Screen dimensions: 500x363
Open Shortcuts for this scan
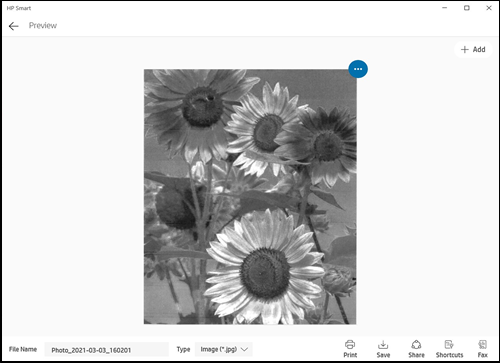point(449,349)
